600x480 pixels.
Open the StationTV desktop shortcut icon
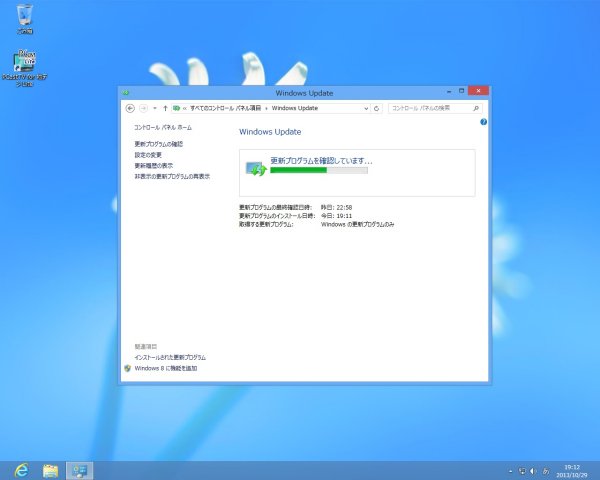tap(24, 67)
